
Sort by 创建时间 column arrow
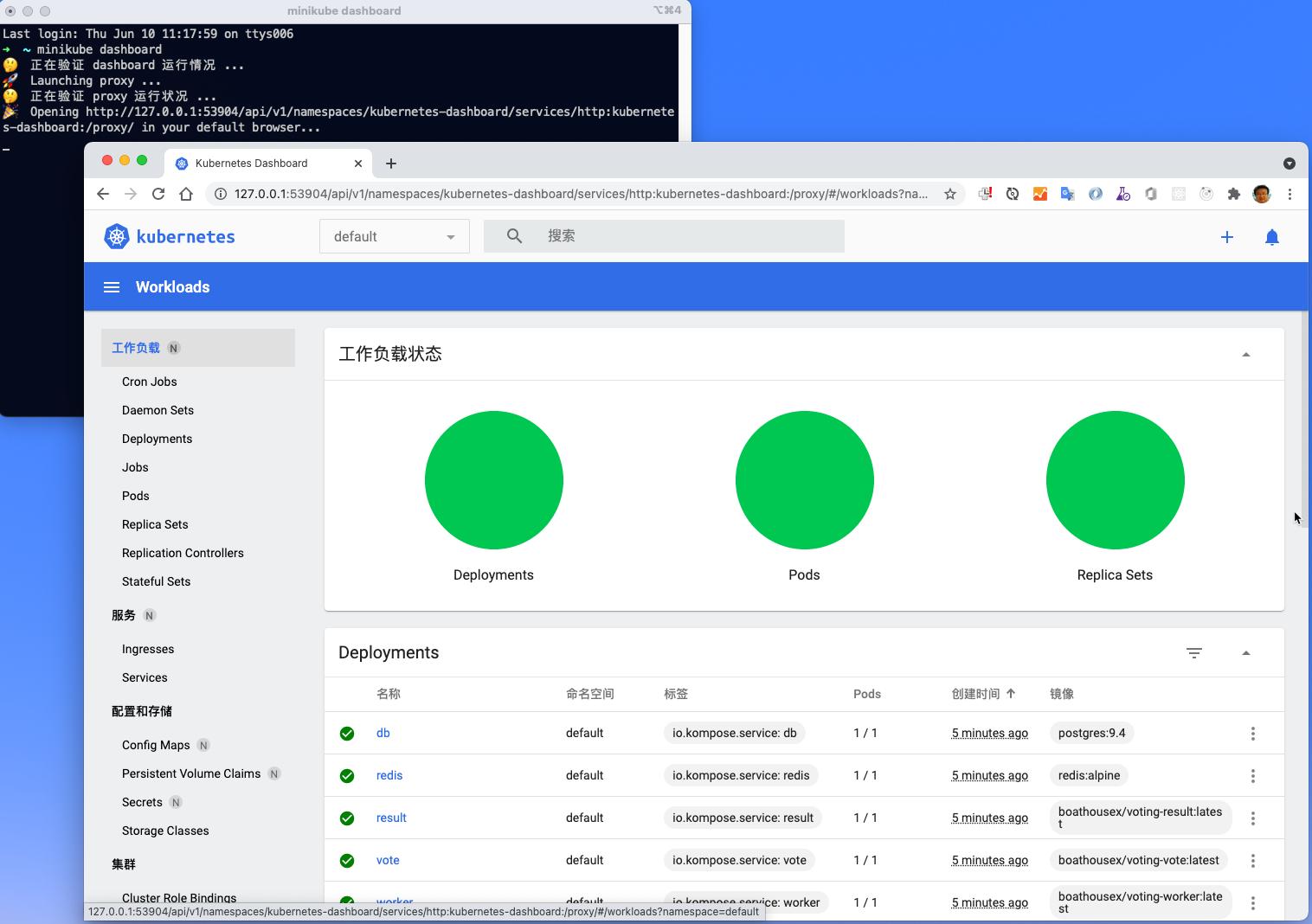click(1011, 693)
